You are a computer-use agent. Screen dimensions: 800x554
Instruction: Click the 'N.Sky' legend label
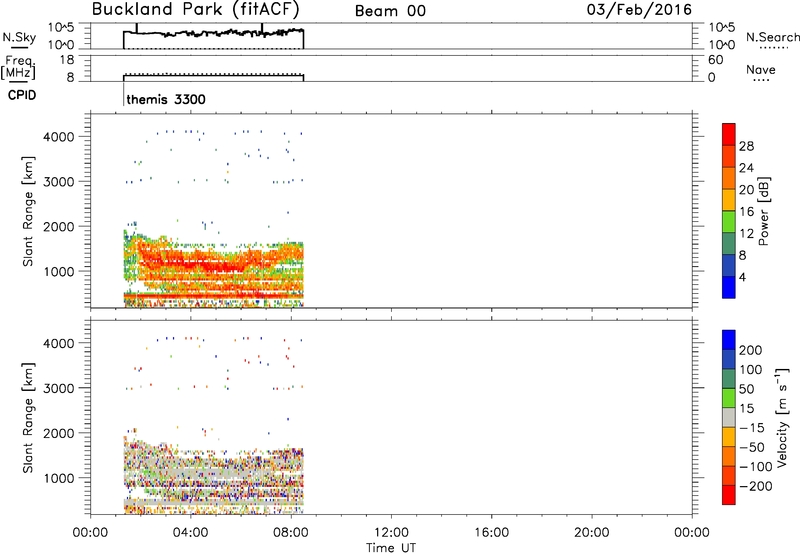[19, 37]
